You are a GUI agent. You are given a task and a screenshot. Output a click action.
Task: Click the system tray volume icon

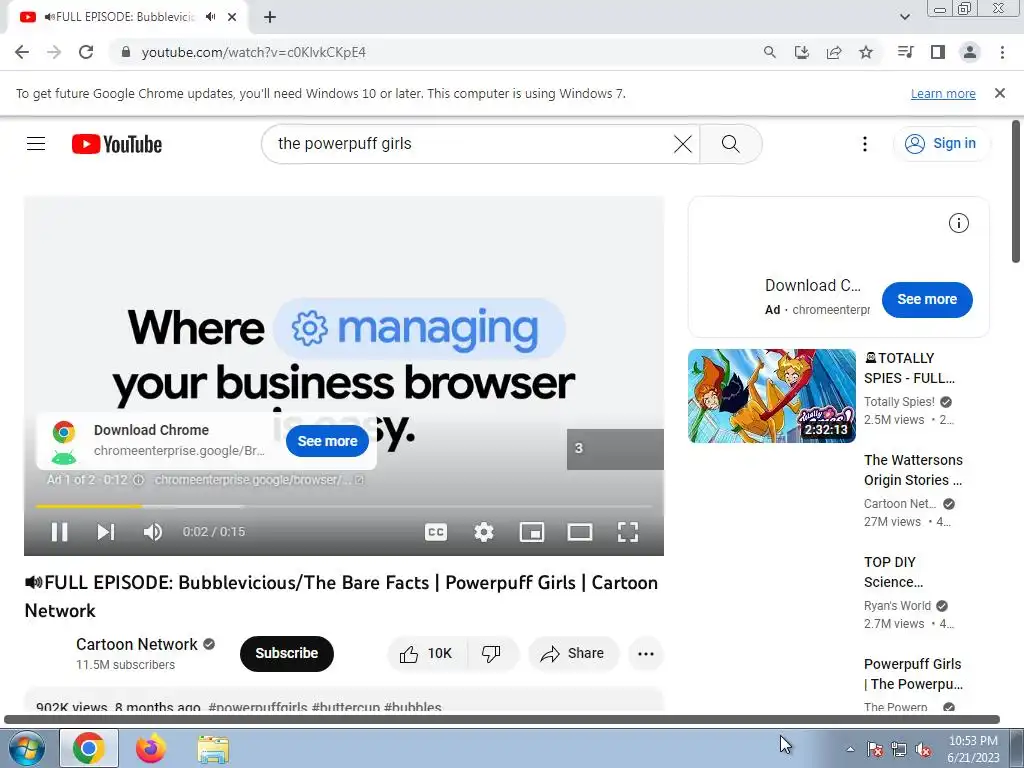click(x=923, y=750)
